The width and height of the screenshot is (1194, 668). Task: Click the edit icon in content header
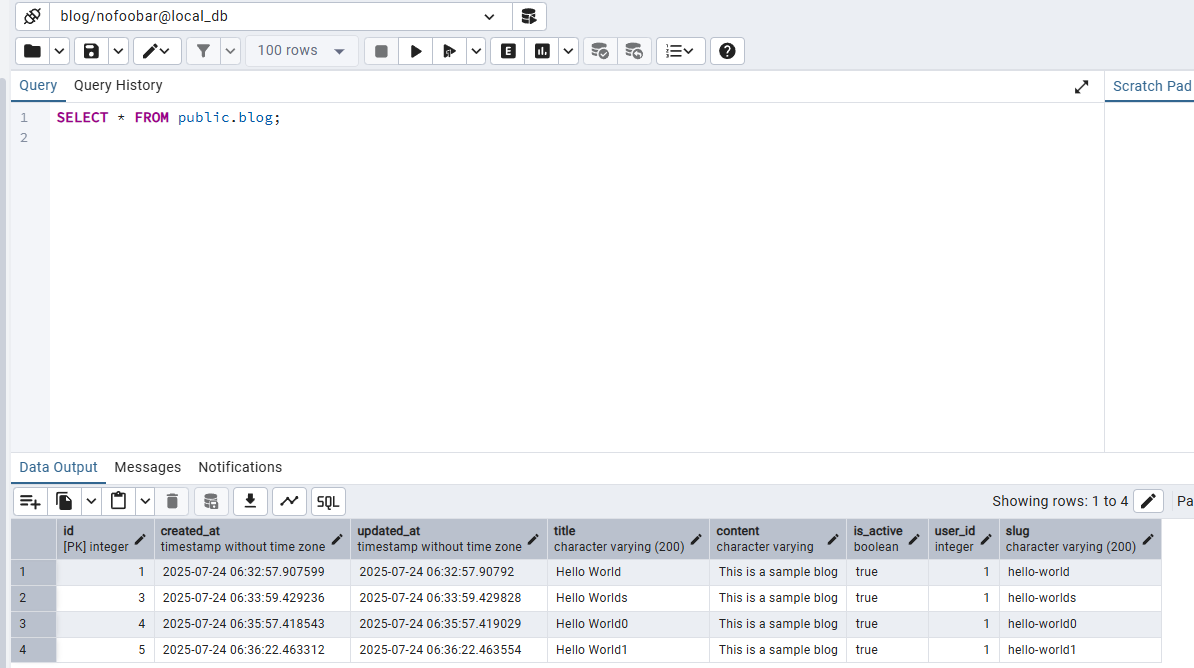click(x=833, y=539)
